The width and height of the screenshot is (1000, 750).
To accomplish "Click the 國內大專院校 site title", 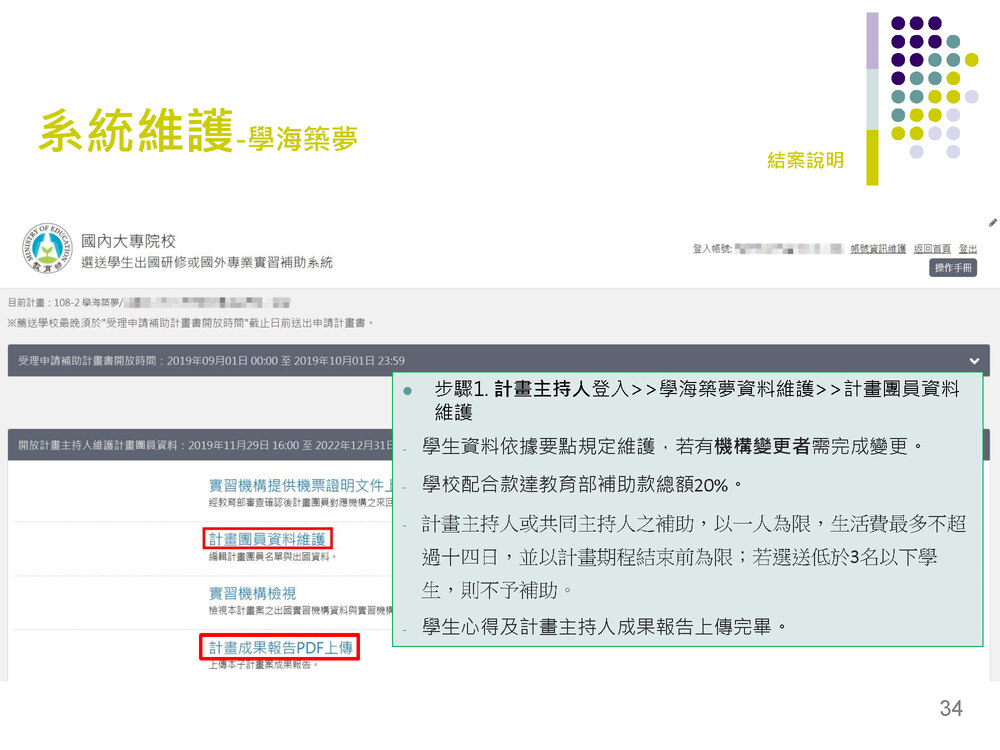I will tap(128, 241).
